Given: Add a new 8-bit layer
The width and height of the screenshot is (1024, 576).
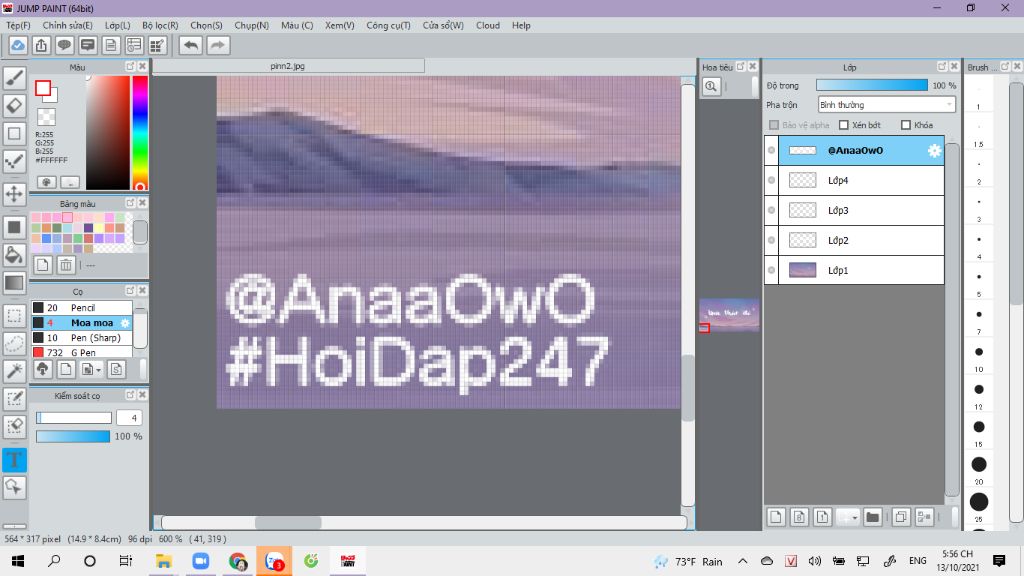Looking at the screenshot, I should (x=799, y=517).
